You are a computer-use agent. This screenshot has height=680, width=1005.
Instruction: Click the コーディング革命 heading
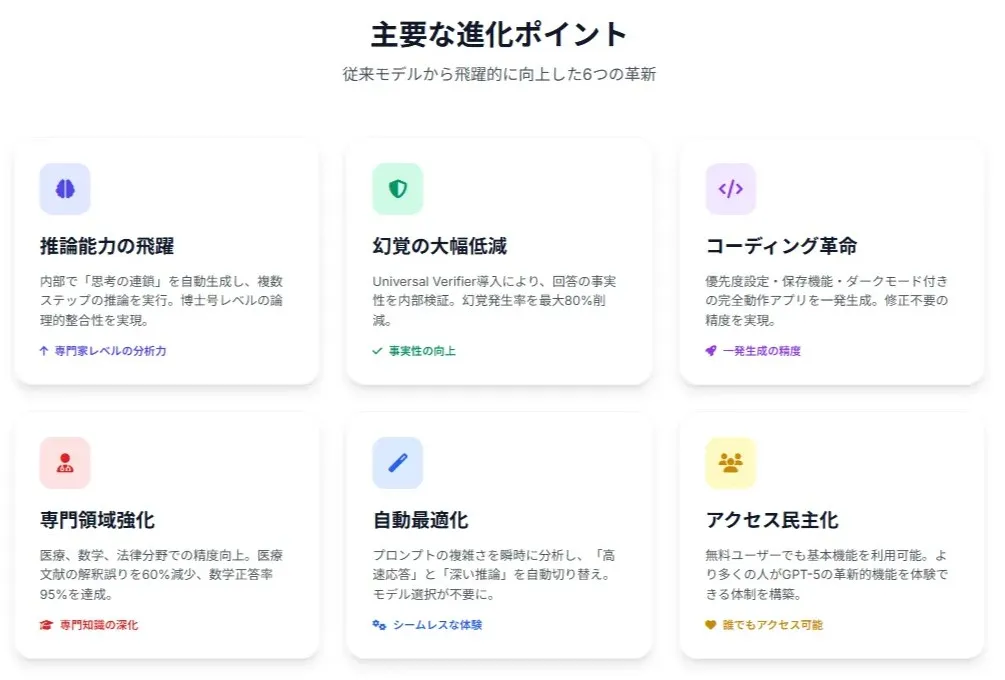coord(781,246)
